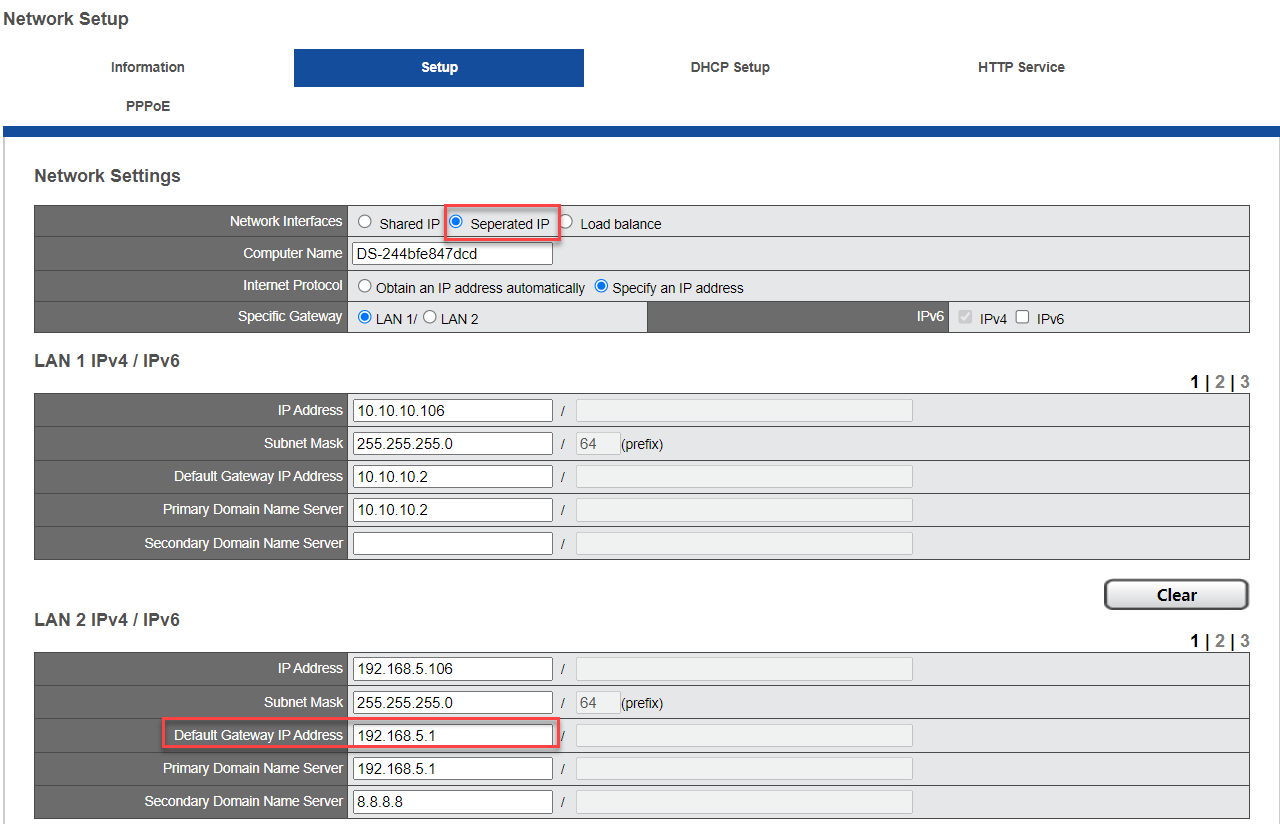Go to page 3 of LAN 2 addresses
The height and width of the screenshot is (824, 1280).
(1245, 641)
